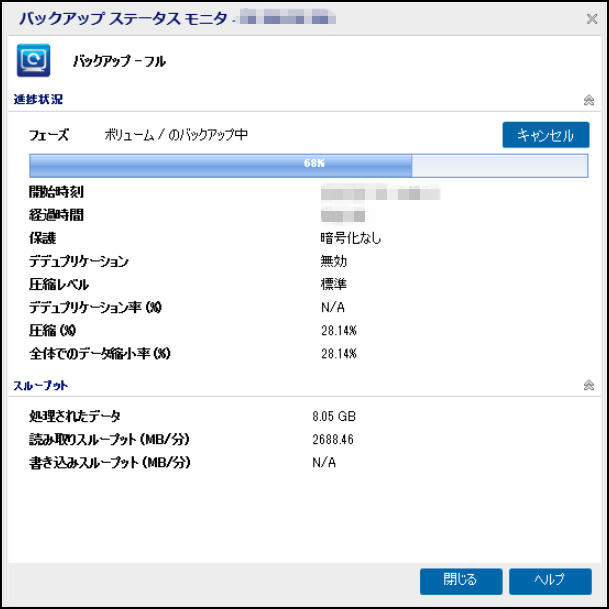The width and height of the screenshot is (609, 609).
Task: Click the デデュプリケーション率 (%) label
Action: coord(95,308)
